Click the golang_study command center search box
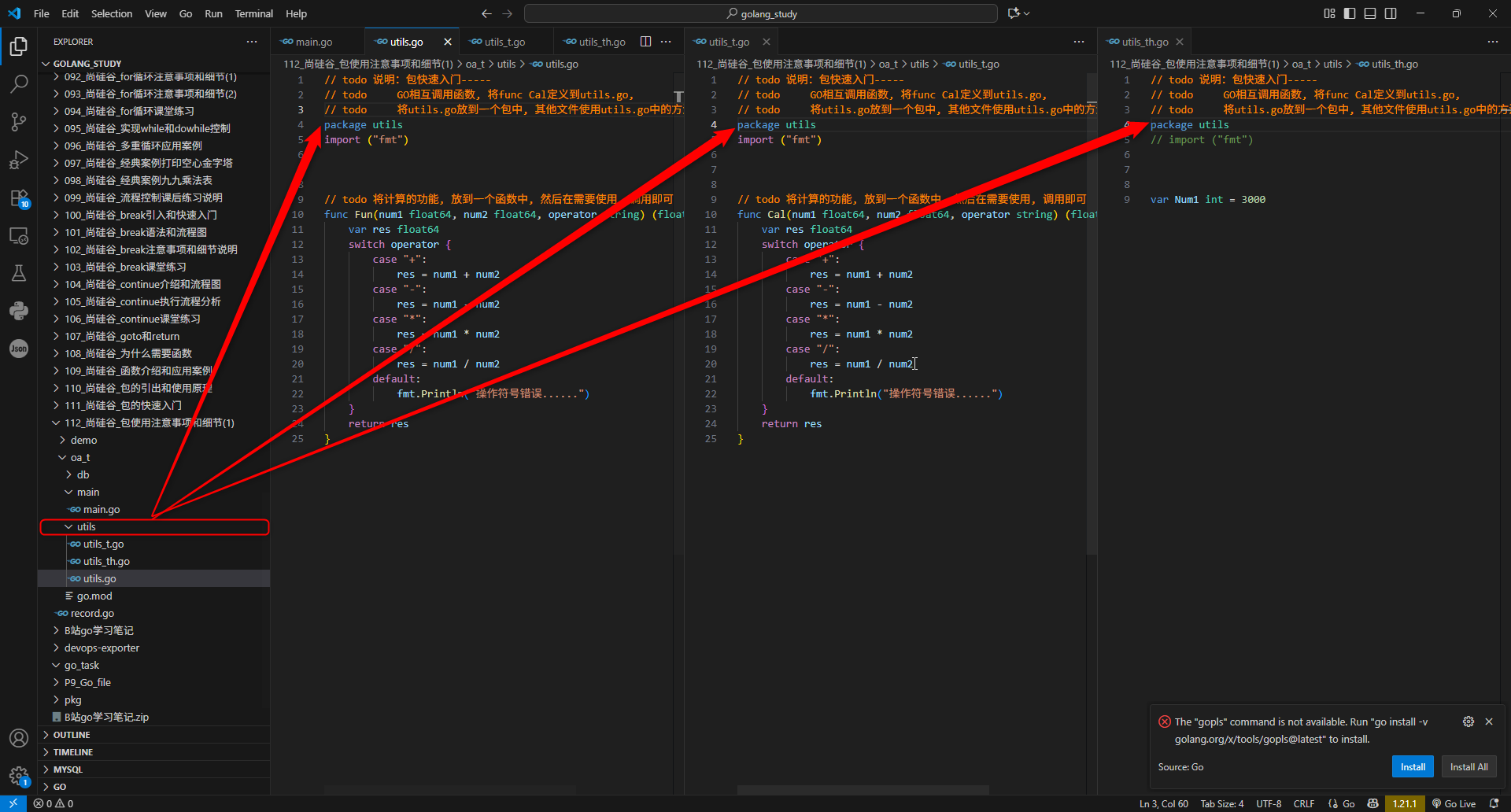 [761, 13]
